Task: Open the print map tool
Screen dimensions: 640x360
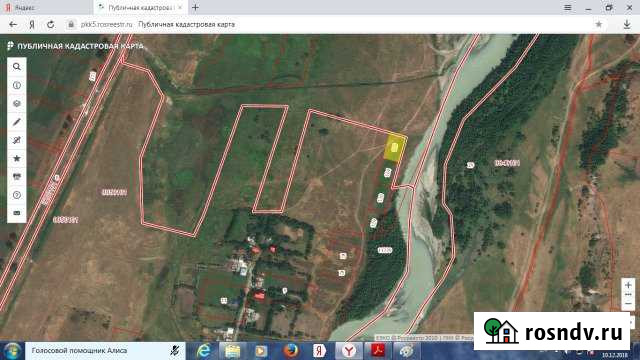Action: (17, 177)
